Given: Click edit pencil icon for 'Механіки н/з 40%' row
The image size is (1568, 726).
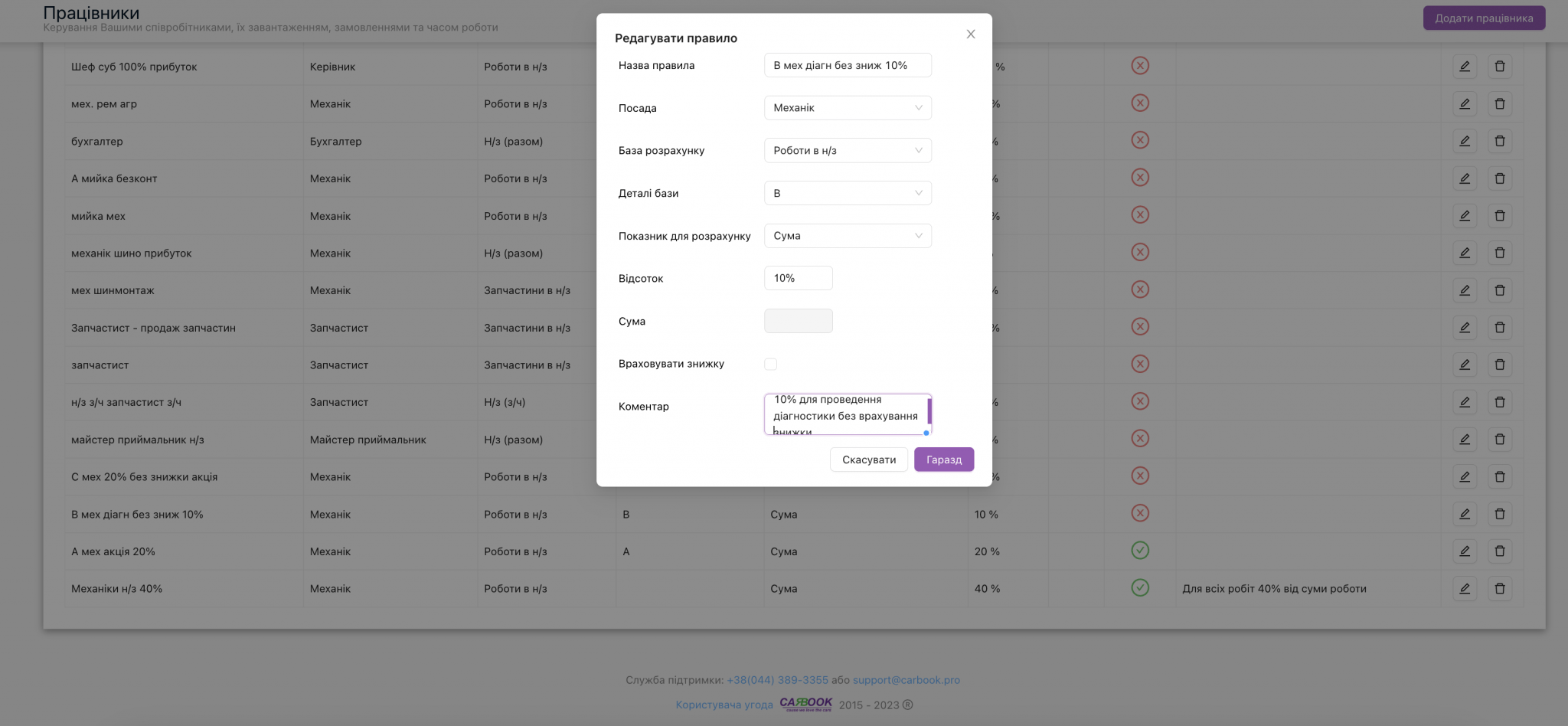Looking at the screenshot, I should pos(1464,589).
